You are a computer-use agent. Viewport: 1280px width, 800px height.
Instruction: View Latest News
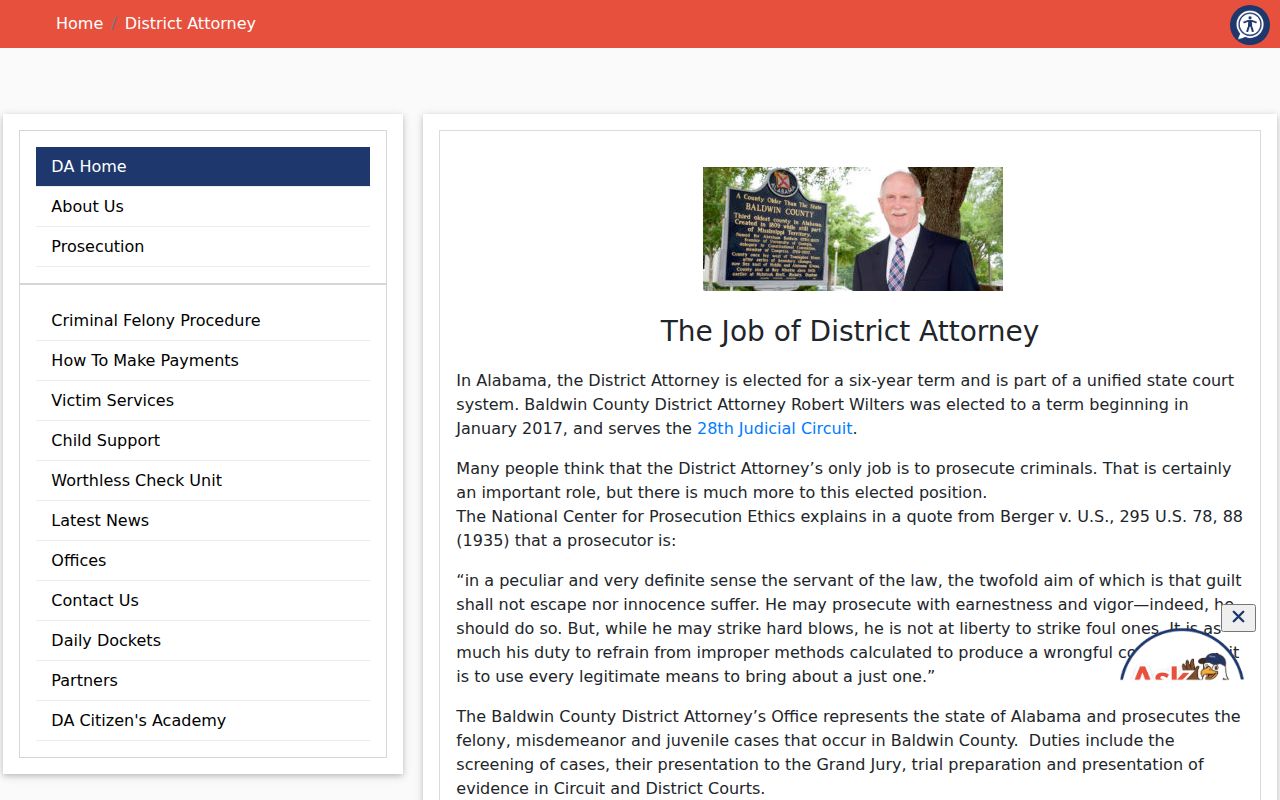click(203, 520)
